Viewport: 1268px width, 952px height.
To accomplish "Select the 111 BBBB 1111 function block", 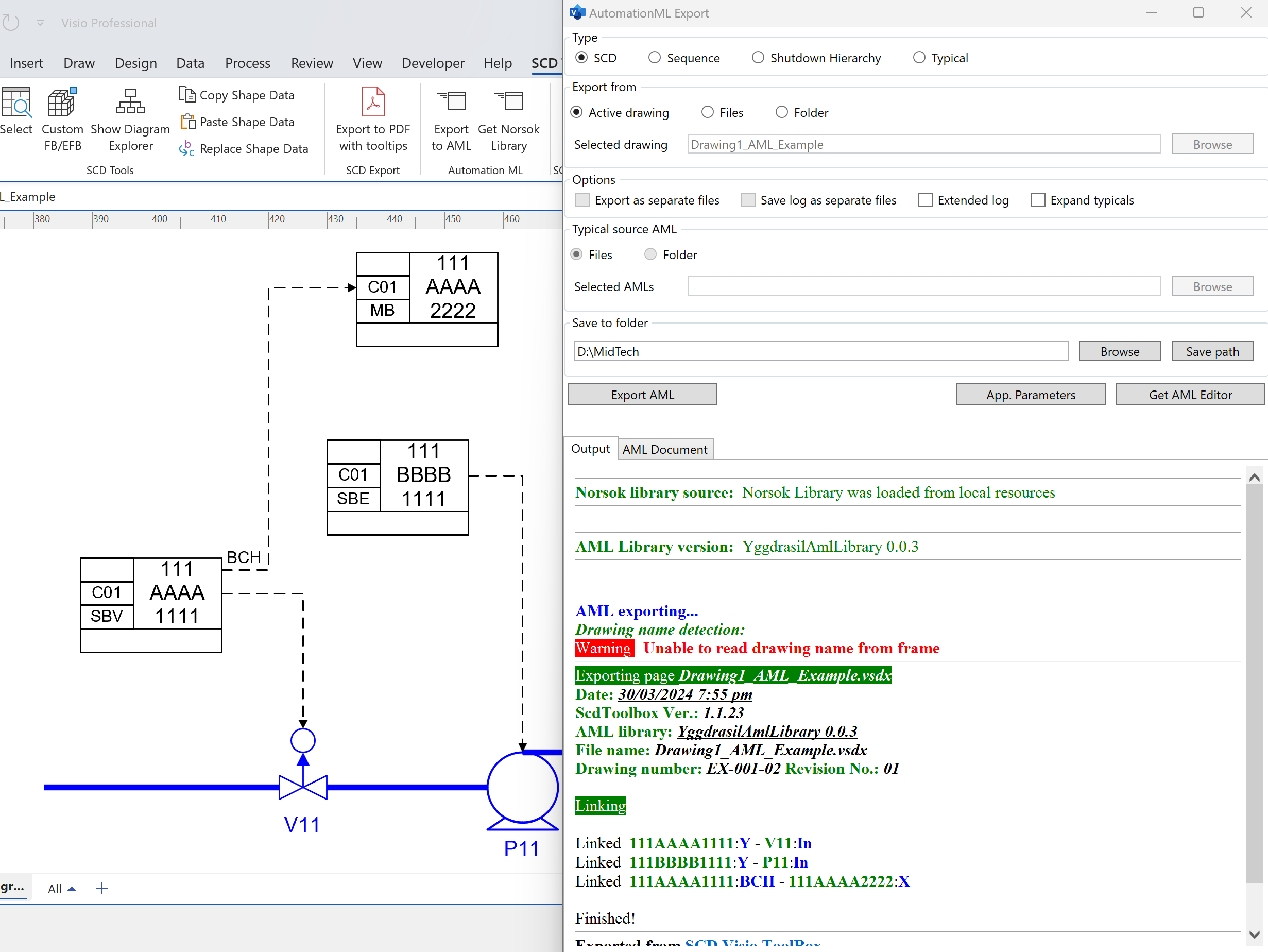I will click(398, 487).
